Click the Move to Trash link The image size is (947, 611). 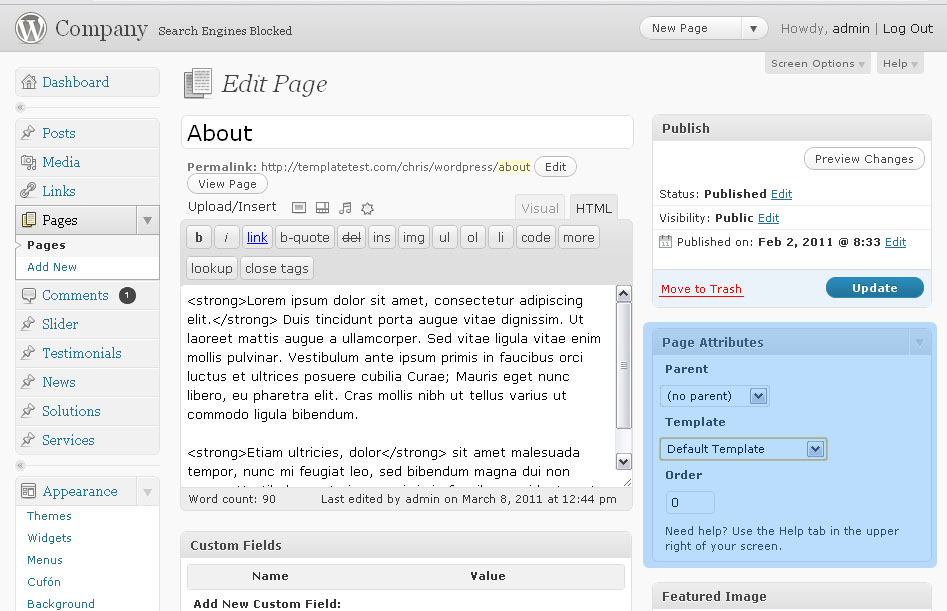point(701,289)
